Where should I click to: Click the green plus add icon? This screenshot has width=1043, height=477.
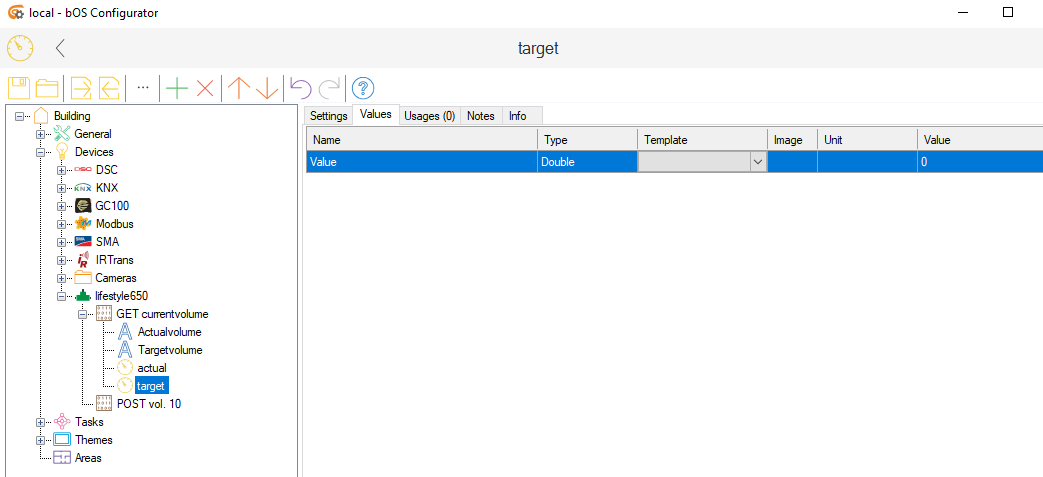(x=177, y=88)
